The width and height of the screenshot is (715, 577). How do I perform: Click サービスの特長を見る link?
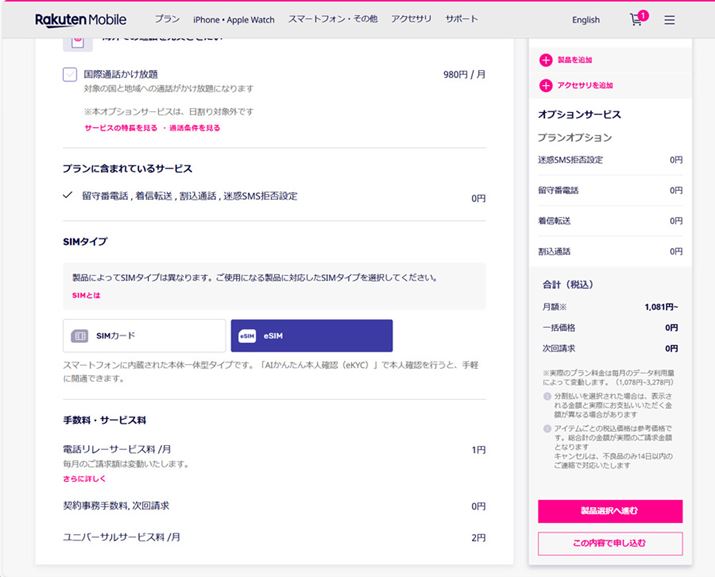click(x=119, y=128)
